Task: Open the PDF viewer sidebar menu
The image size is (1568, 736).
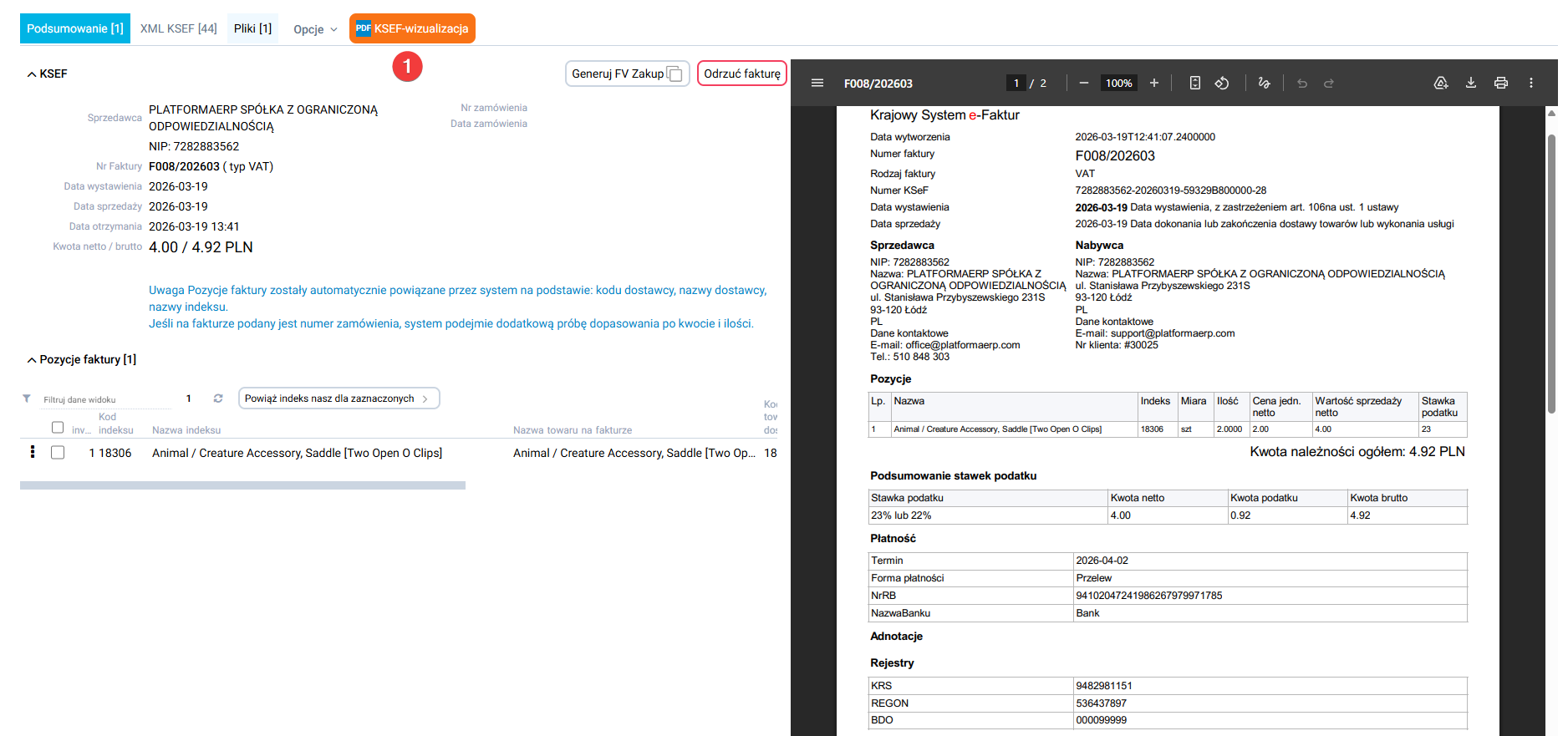Action: point(817,83)
